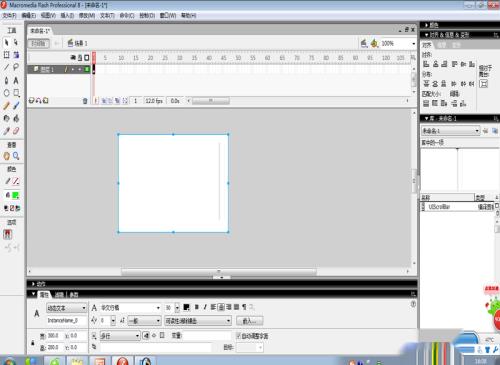
Task: Open the font rendering method dropdown
Action: pyautogui.click(x=198, y=321)
